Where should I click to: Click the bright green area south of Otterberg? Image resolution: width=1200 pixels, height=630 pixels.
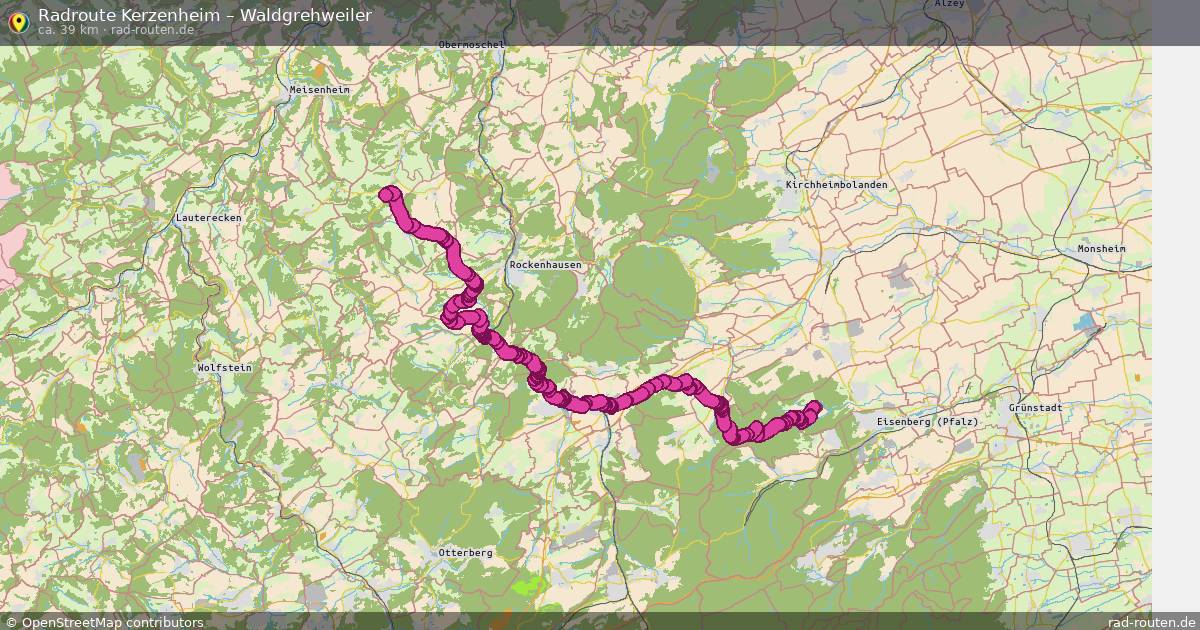click(530, 585)
